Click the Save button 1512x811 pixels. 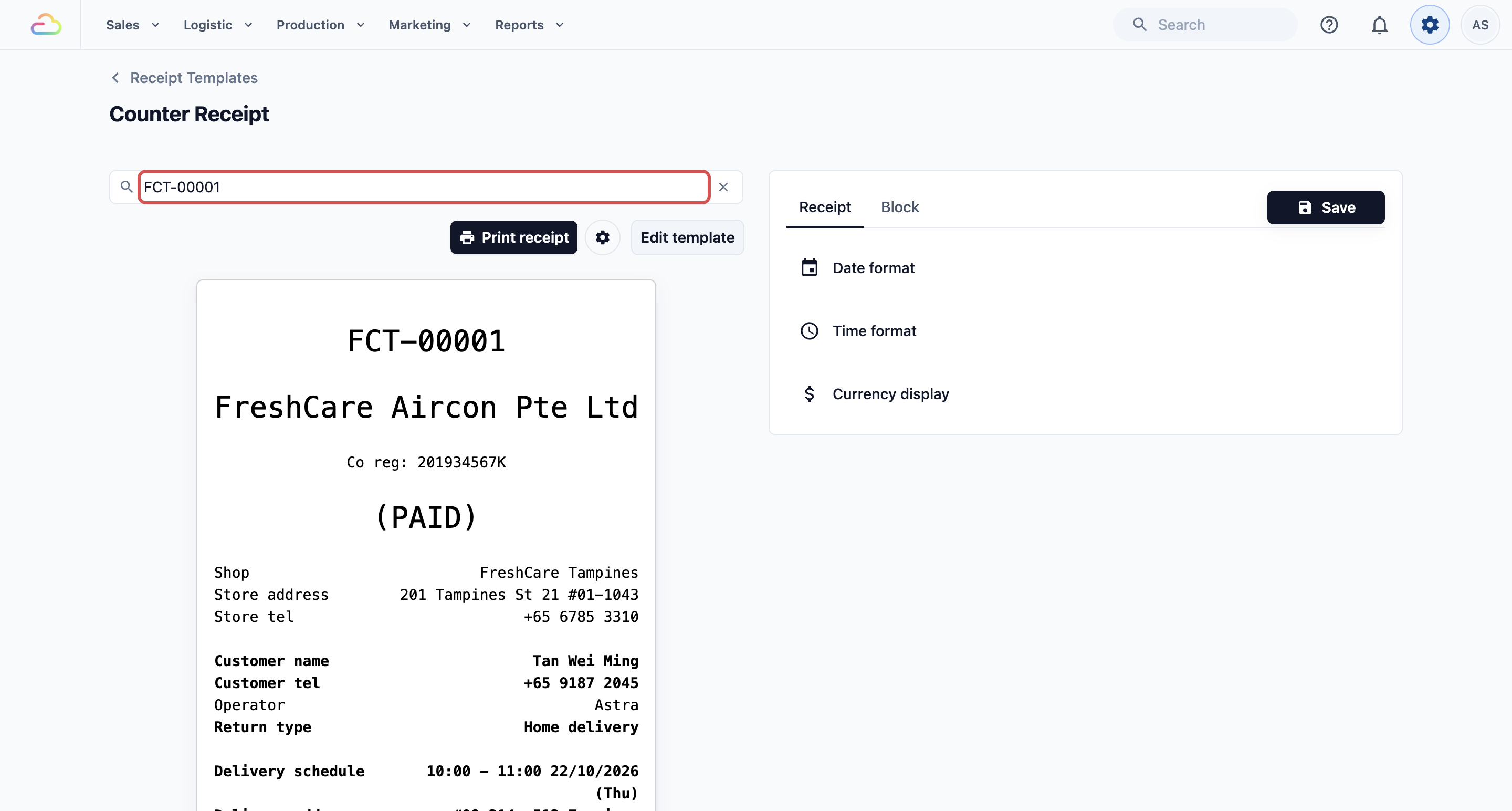click(x=1325, y=207)
